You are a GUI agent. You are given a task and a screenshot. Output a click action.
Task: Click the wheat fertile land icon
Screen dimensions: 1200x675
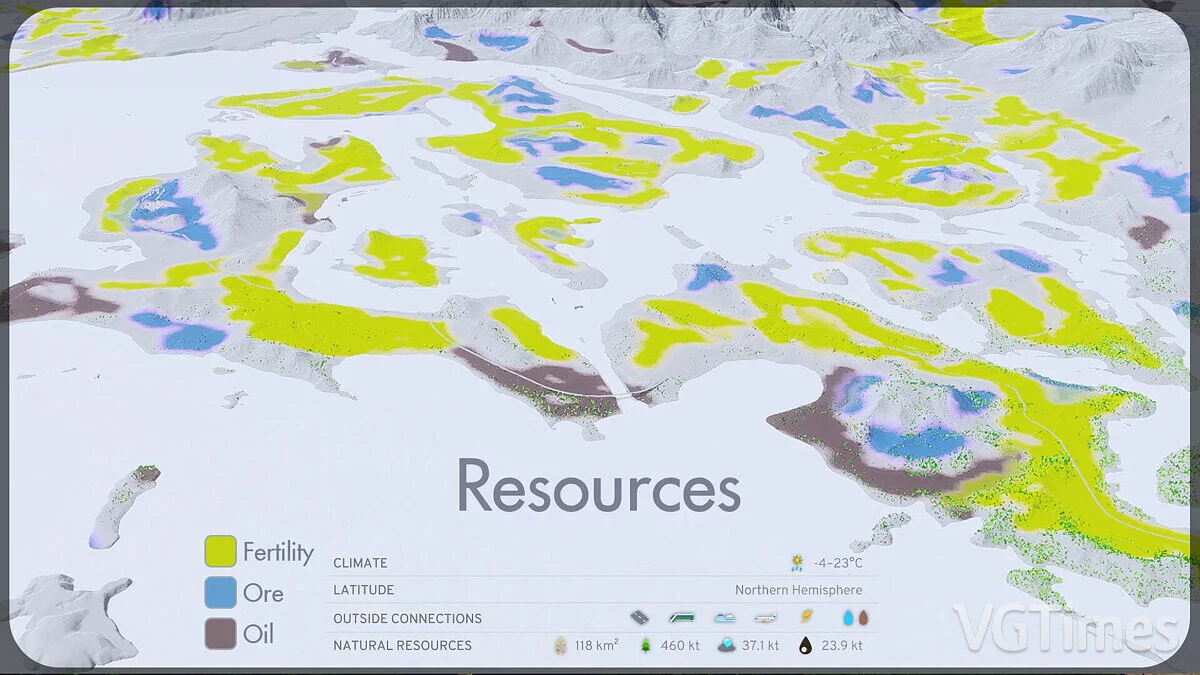561,645
